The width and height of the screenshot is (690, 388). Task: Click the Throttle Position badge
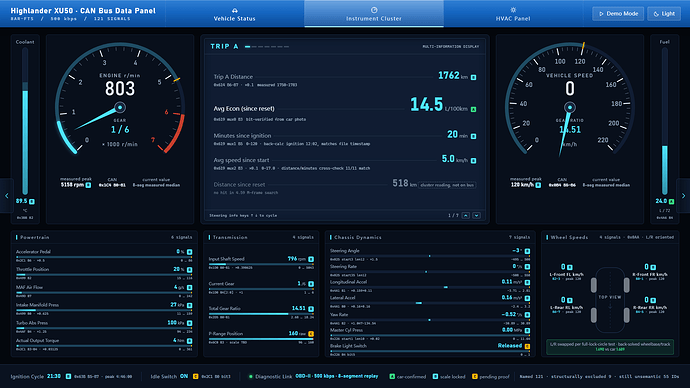190,270
